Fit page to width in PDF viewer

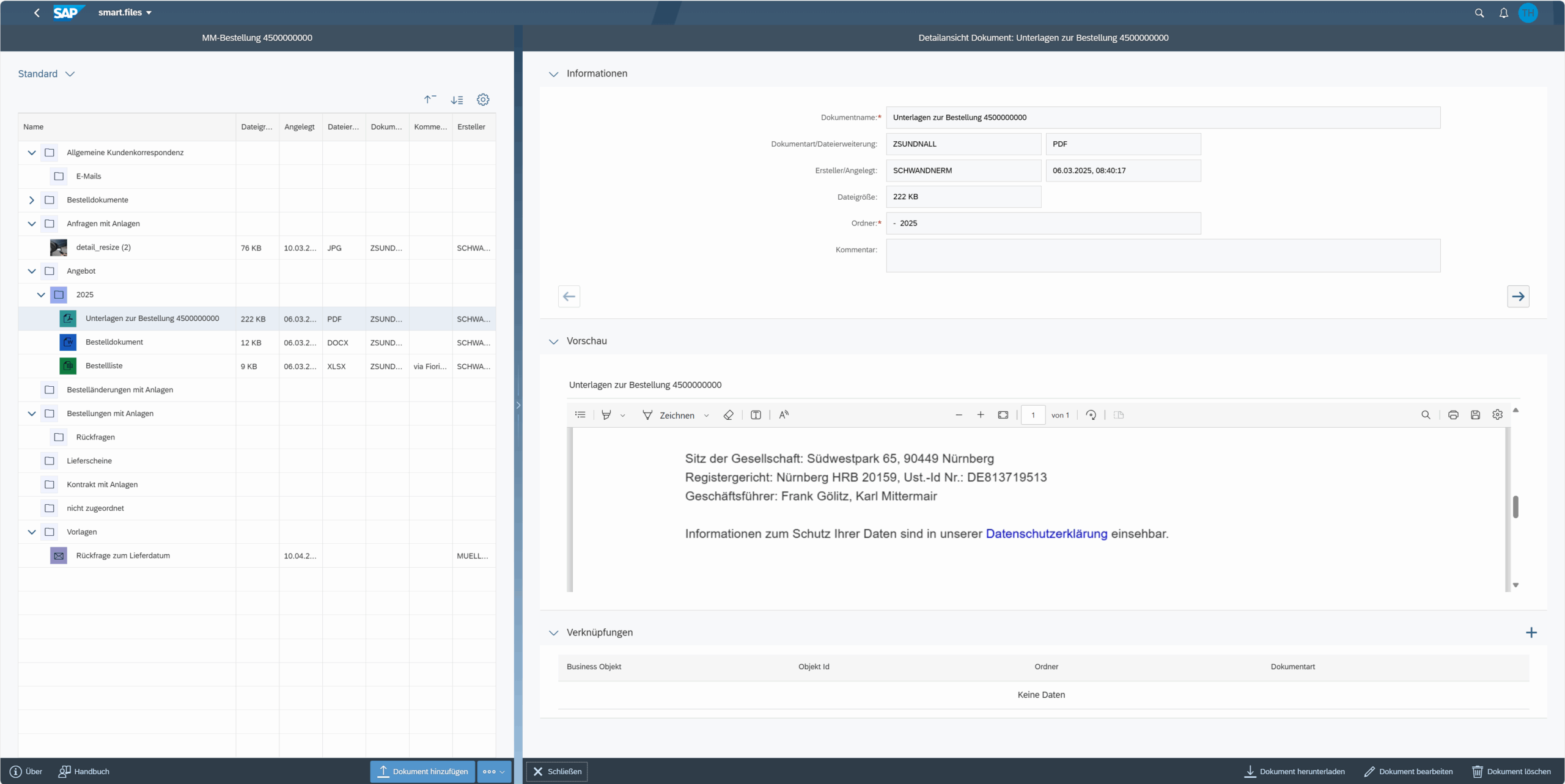tap(1003, 415)
